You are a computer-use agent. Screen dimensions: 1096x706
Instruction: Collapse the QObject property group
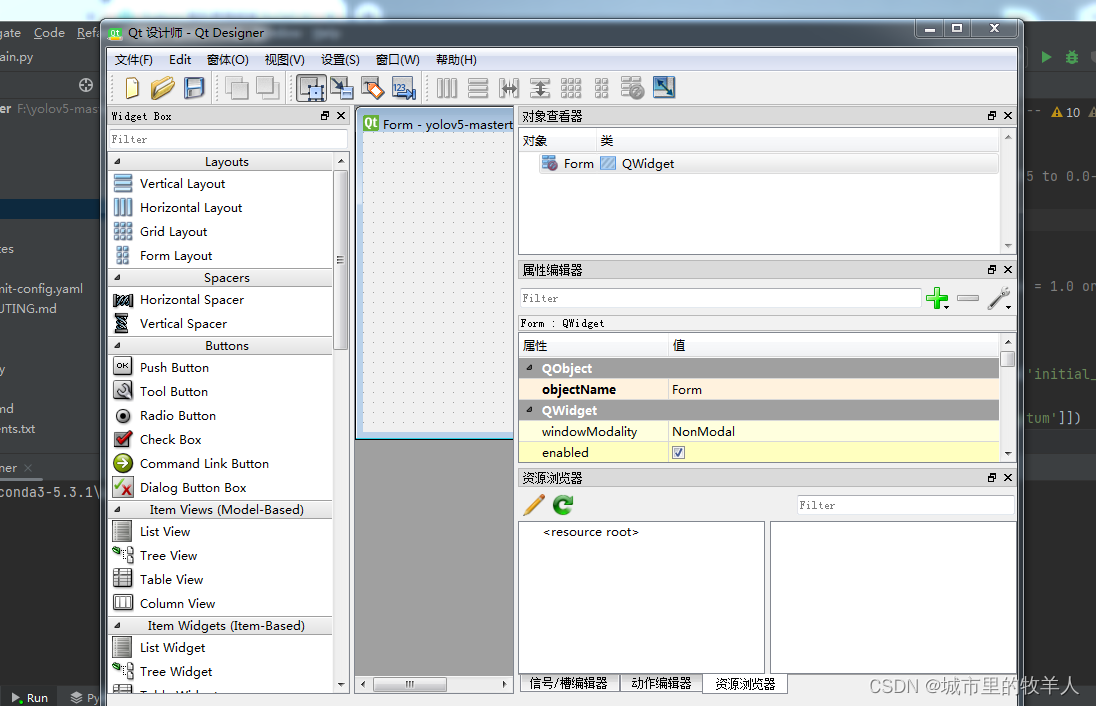[529, 368]
